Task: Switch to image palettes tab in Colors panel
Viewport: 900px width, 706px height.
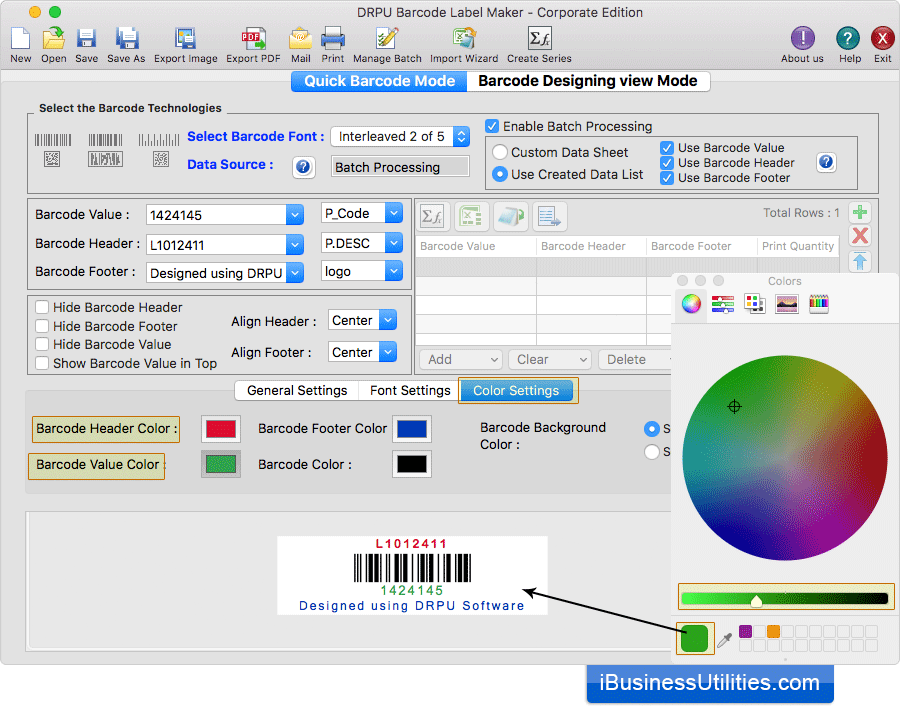Action: tap(786, 303)
